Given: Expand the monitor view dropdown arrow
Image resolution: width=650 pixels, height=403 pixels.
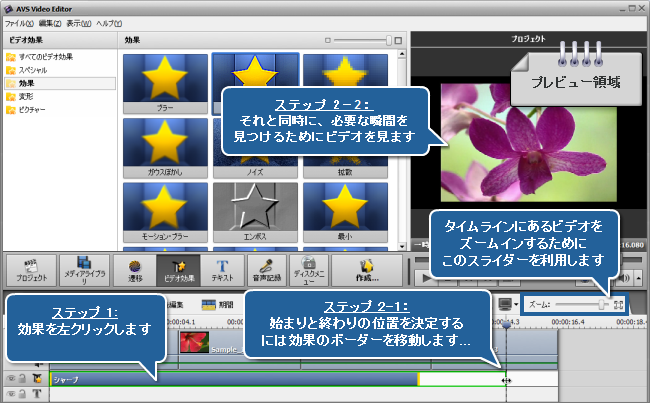Looking at the screenshot, I should [x=516, y=305].
